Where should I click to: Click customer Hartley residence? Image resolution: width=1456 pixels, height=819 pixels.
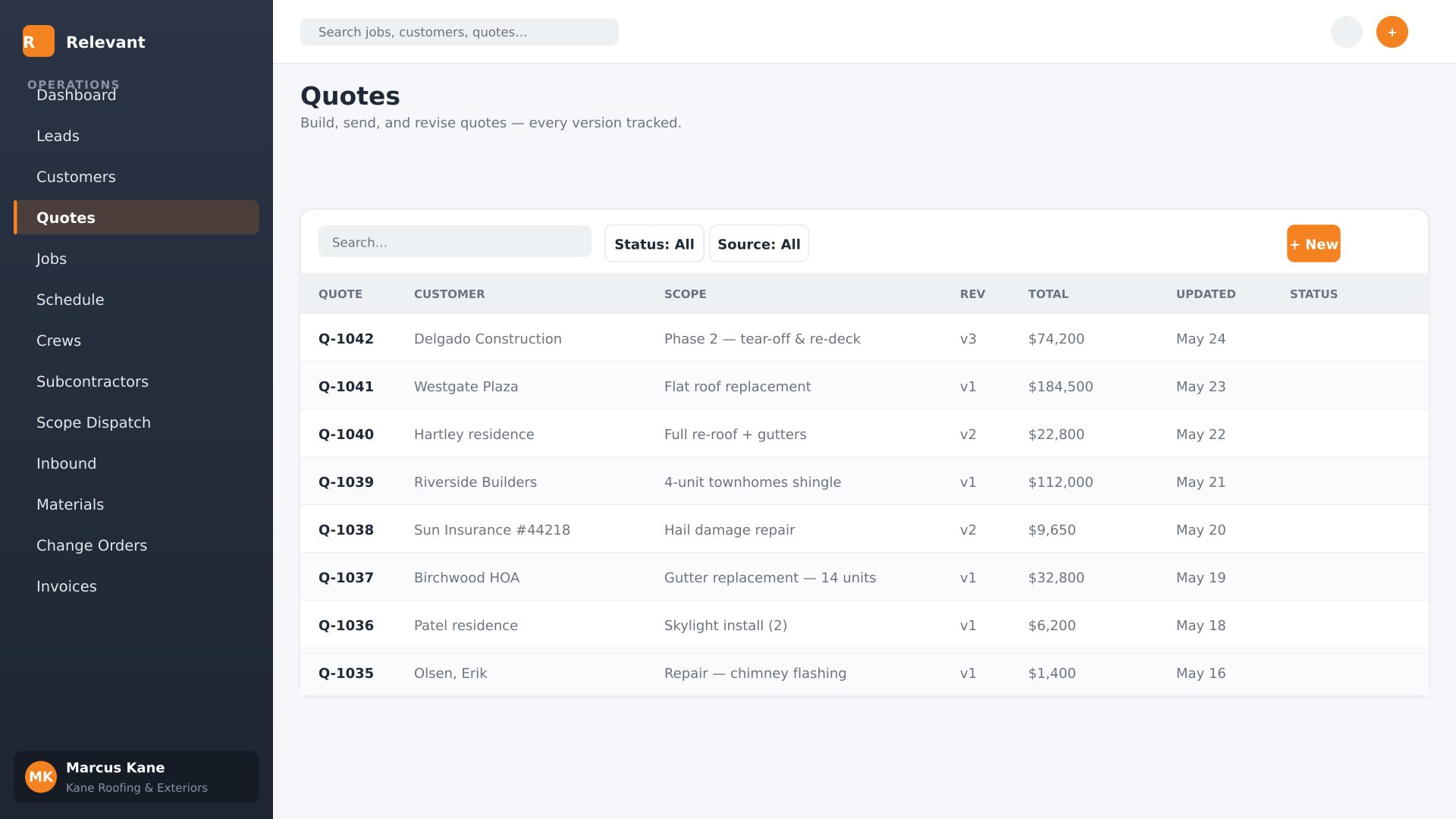(x=474, y=435)
